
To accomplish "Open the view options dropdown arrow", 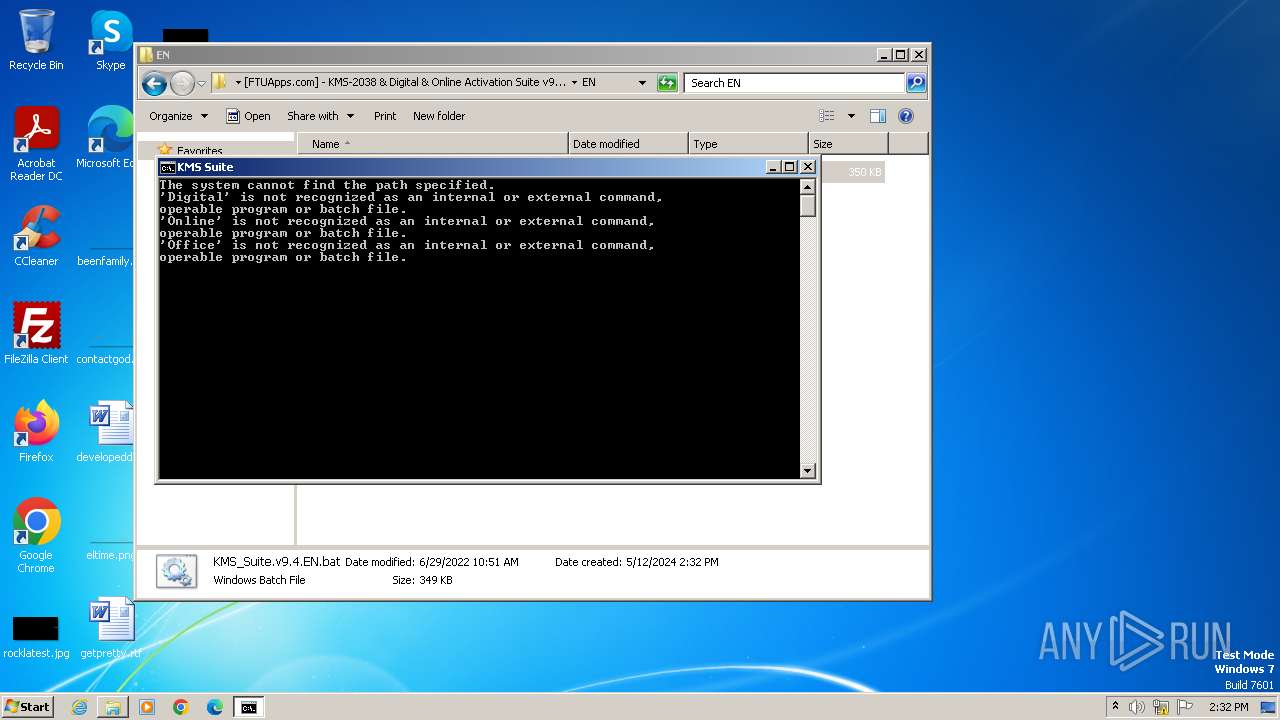I will coord(851,116).
